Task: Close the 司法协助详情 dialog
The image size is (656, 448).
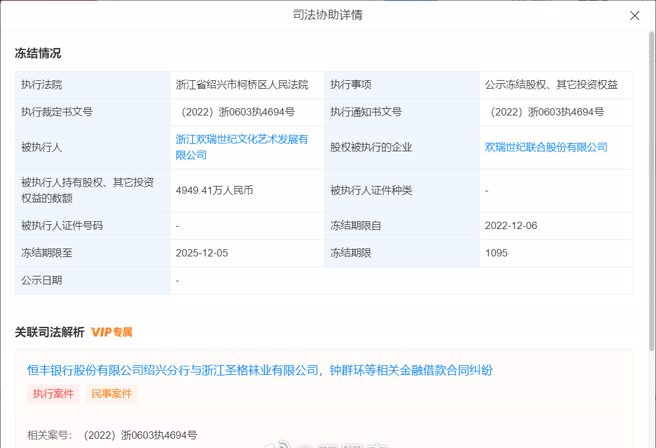Action: coord(634,15)
